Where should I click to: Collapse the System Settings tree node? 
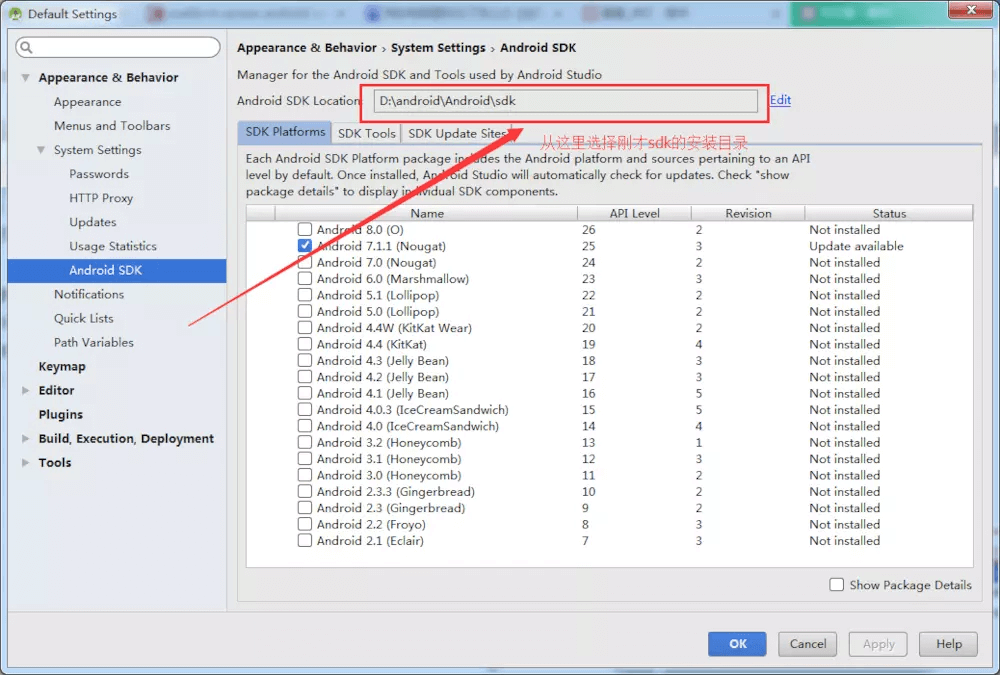coord(41,150)
